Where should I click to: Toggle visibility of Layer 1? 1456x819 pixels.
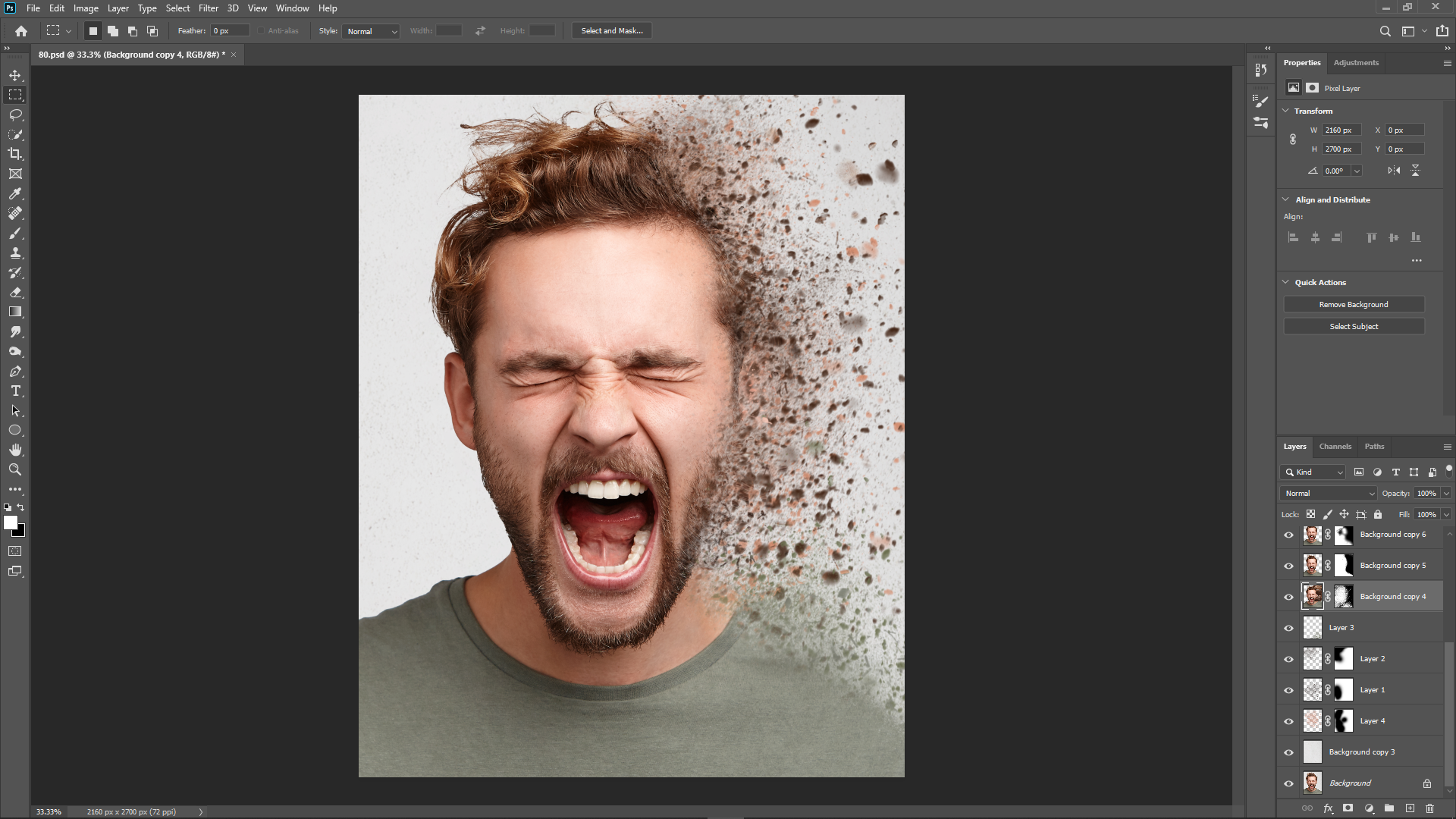(1288, 690)
